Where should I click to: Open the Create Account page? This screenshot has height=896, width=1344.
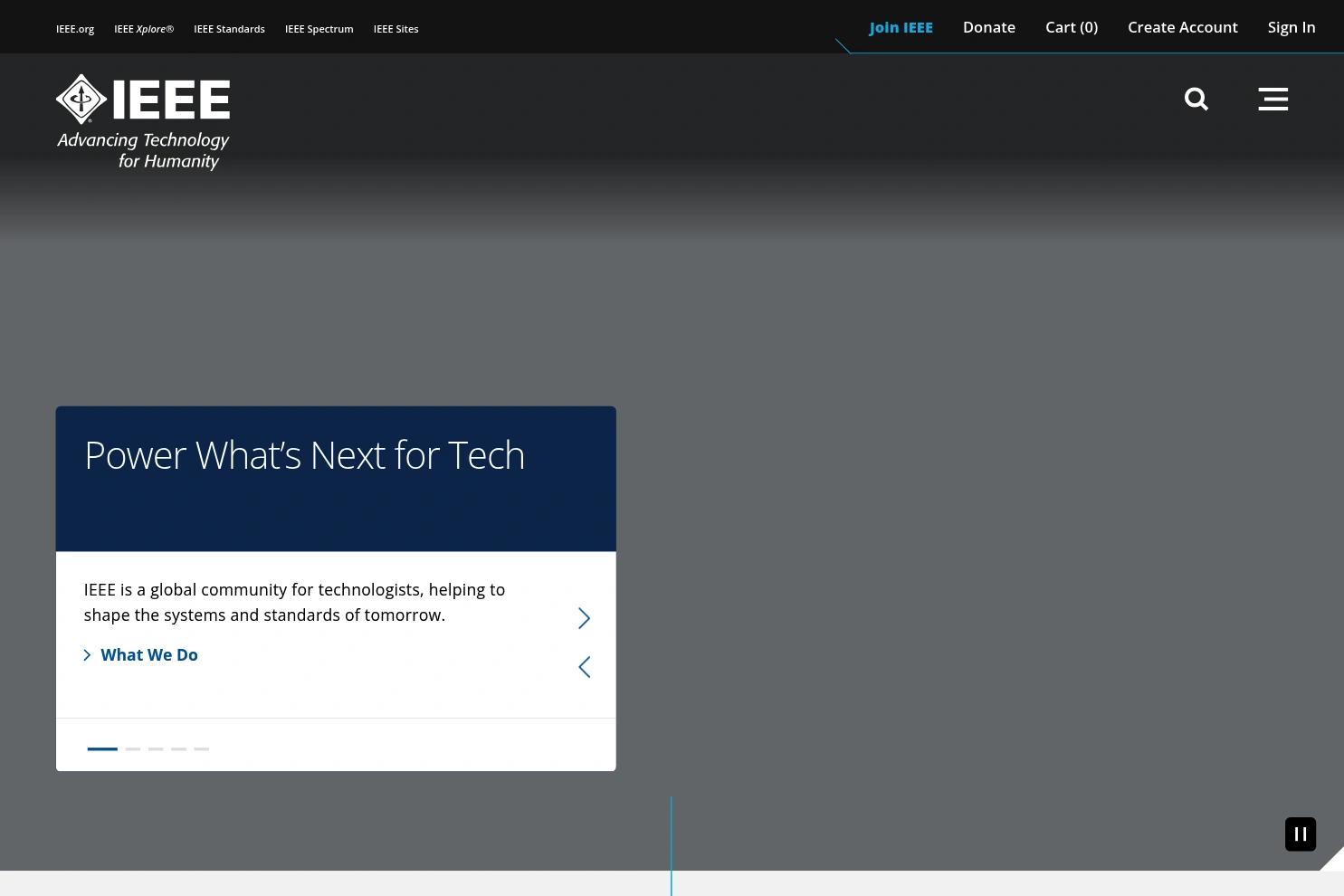(1182, 27)
